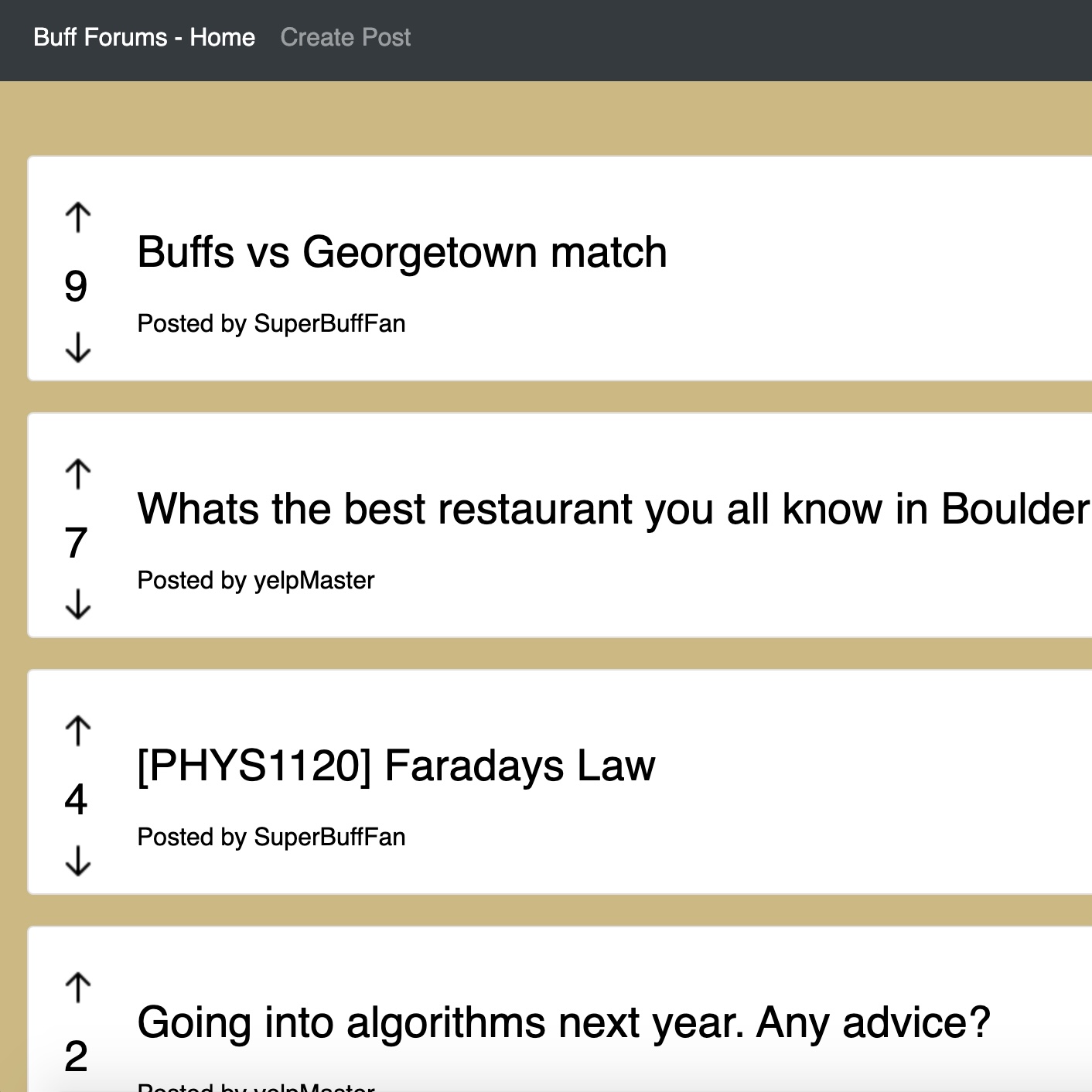The height and width of the screenshot is (1092, 1092).
Task: Open the Buffs vs Georgetown match thread
Action: point(402,252)
